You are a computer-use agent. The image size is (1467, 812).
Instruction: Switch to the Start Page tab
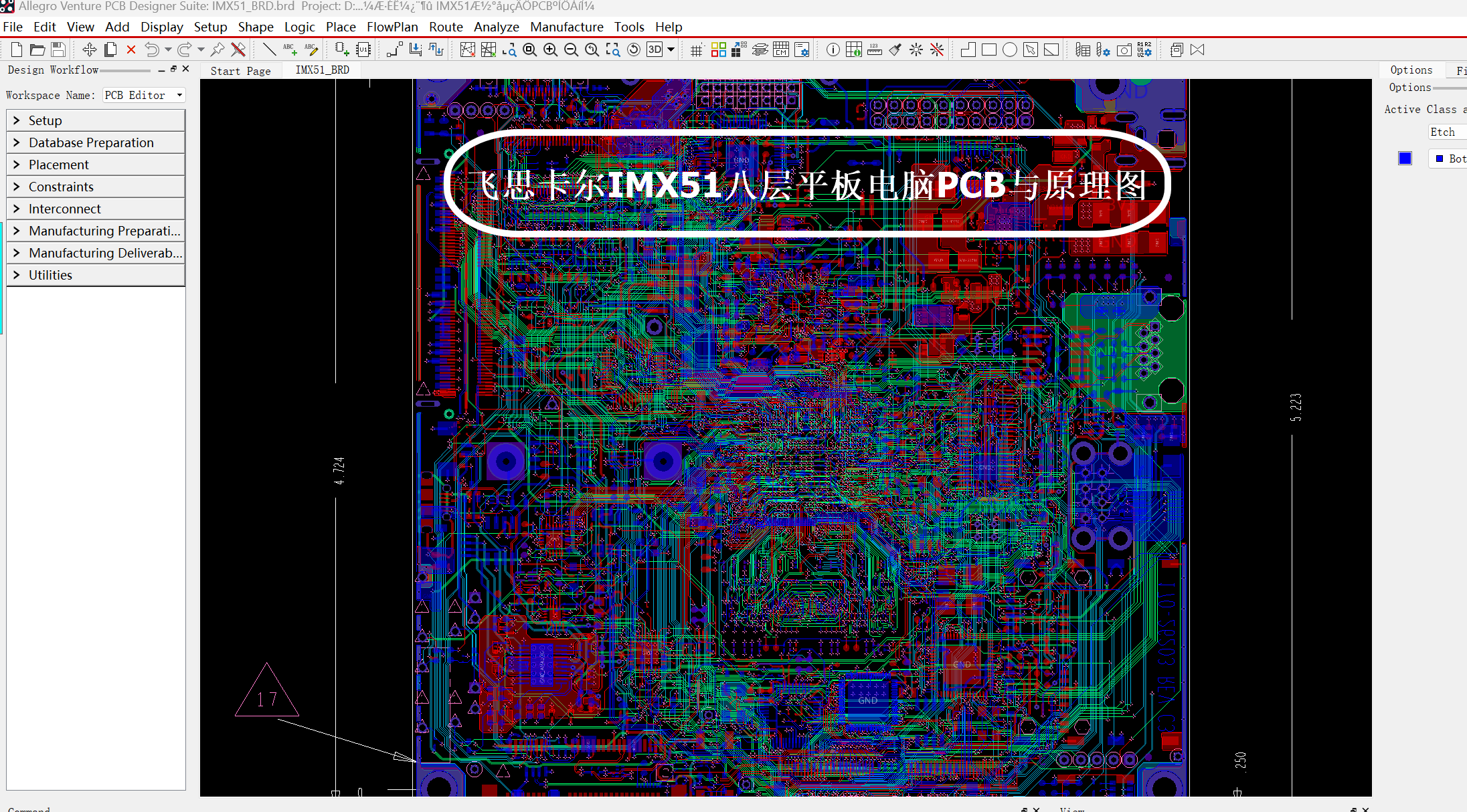tap(240, 71)
